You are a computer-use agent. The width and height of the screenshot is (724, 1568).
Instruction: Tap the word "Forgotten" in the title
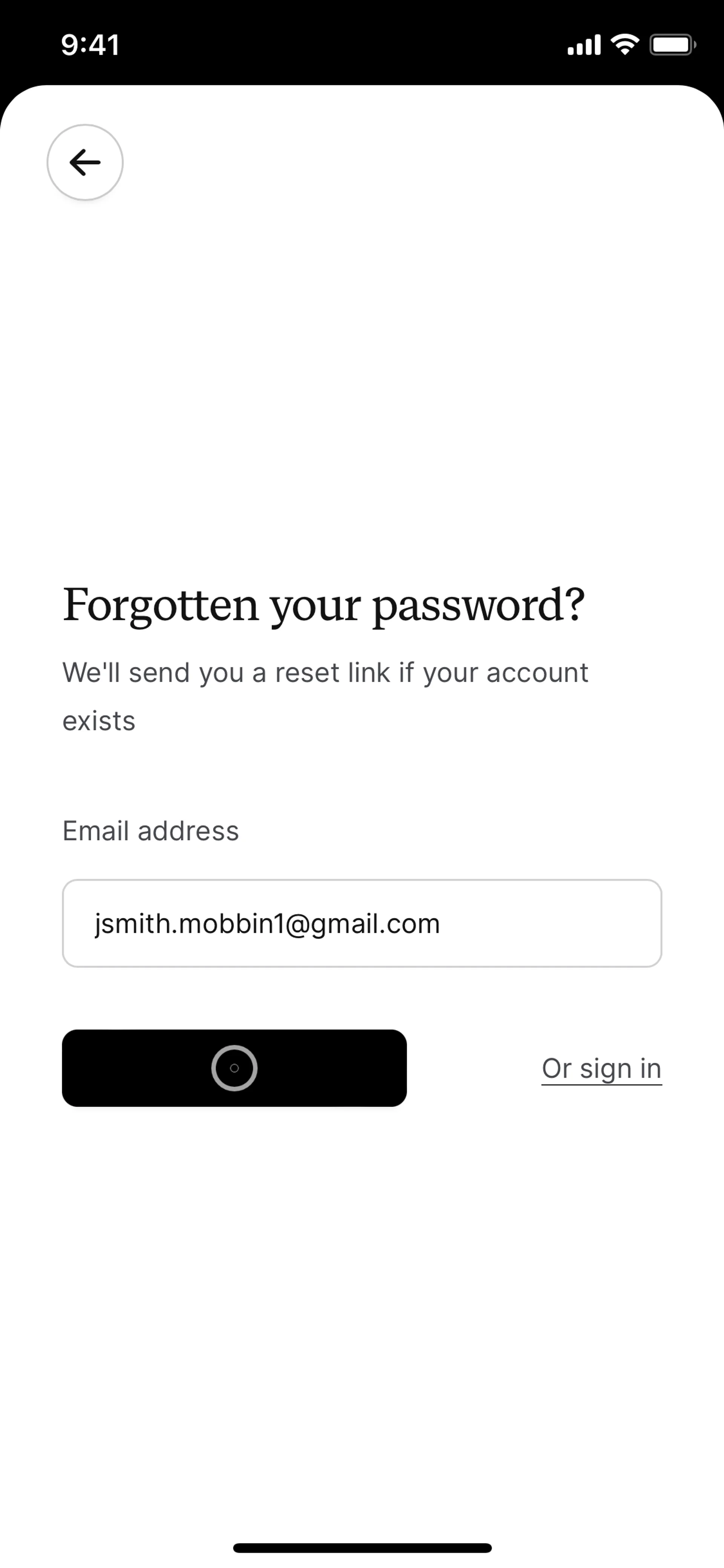(x=161, y=606)
